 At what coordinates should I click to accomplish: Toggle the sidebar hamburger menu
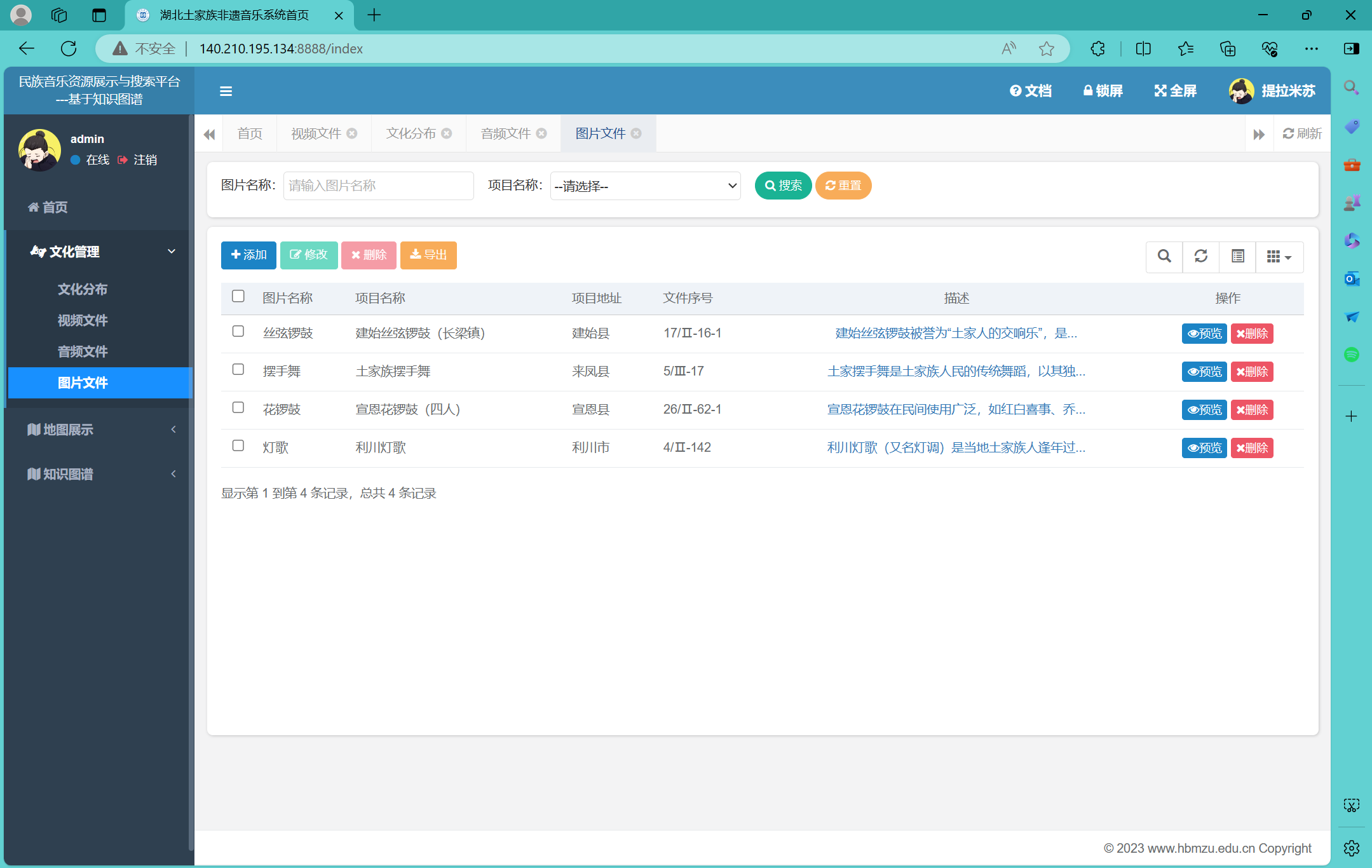pos(226,92)
